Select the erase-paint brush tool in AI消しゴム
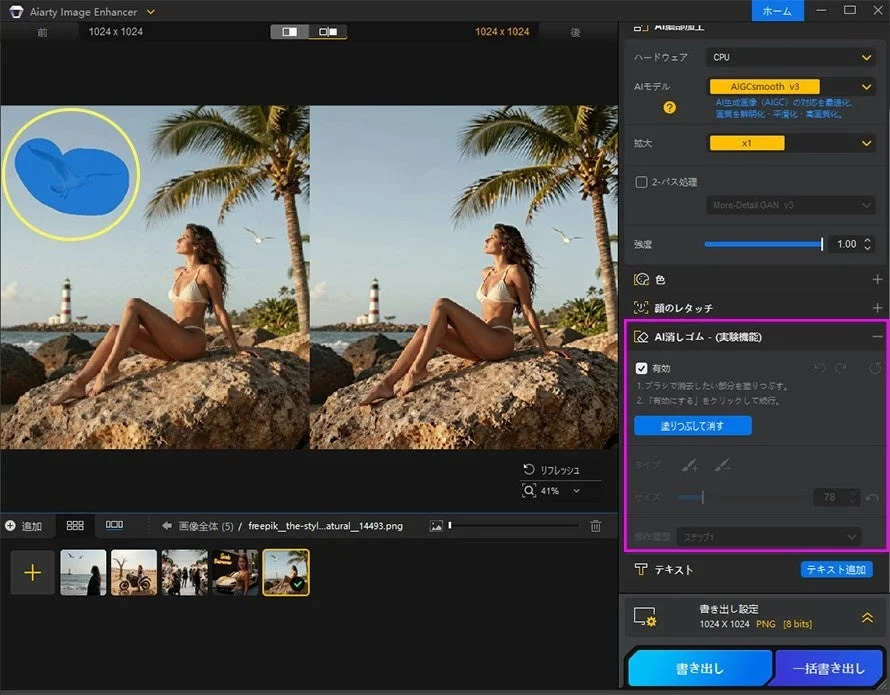 pos(721,466)
